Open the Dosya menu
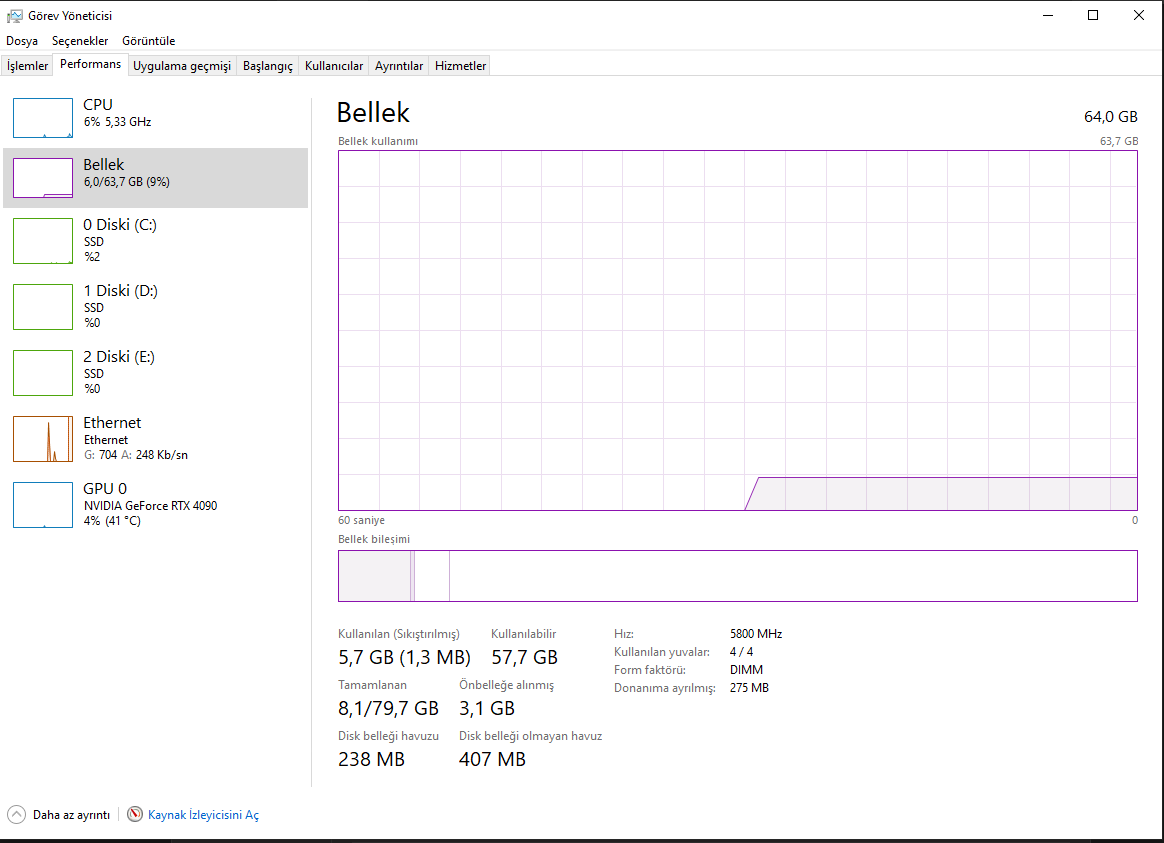The width and height of the screenshot is (1164, 843). tap(22, 41)
